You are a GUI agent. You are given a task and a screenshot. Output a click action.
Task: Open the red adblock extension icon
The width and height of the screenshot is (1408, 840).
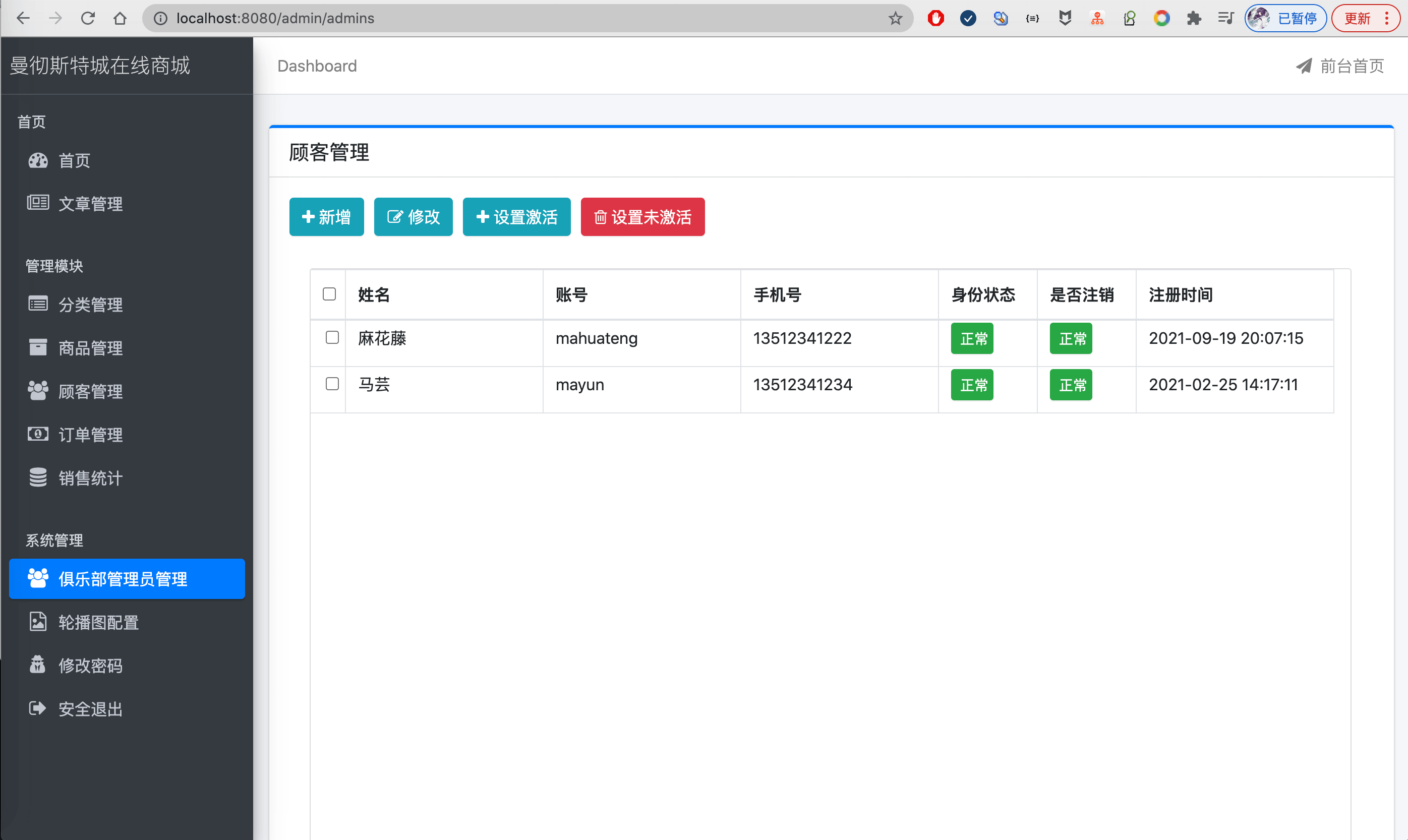[936, 18]
